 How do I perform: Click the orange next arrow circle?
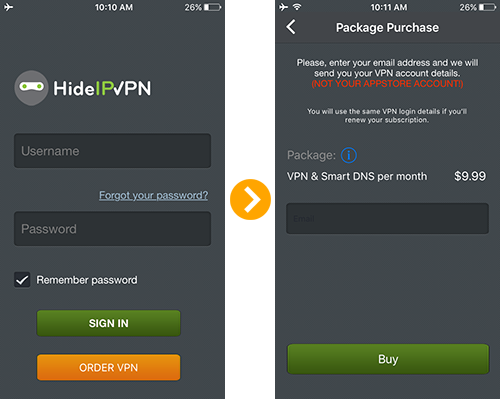(250, 199)
